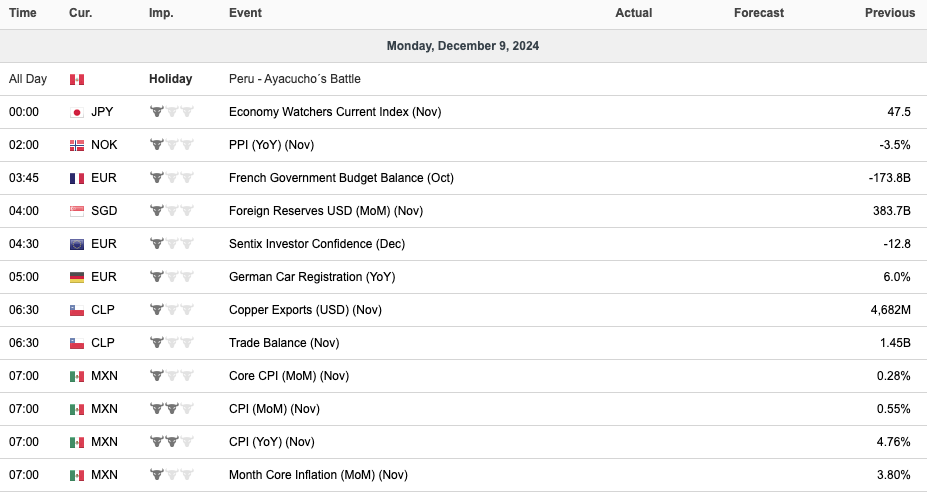Click the Norway flag beside NOK
The height and width of the screenshot is (494, 927).
[77, 145]
